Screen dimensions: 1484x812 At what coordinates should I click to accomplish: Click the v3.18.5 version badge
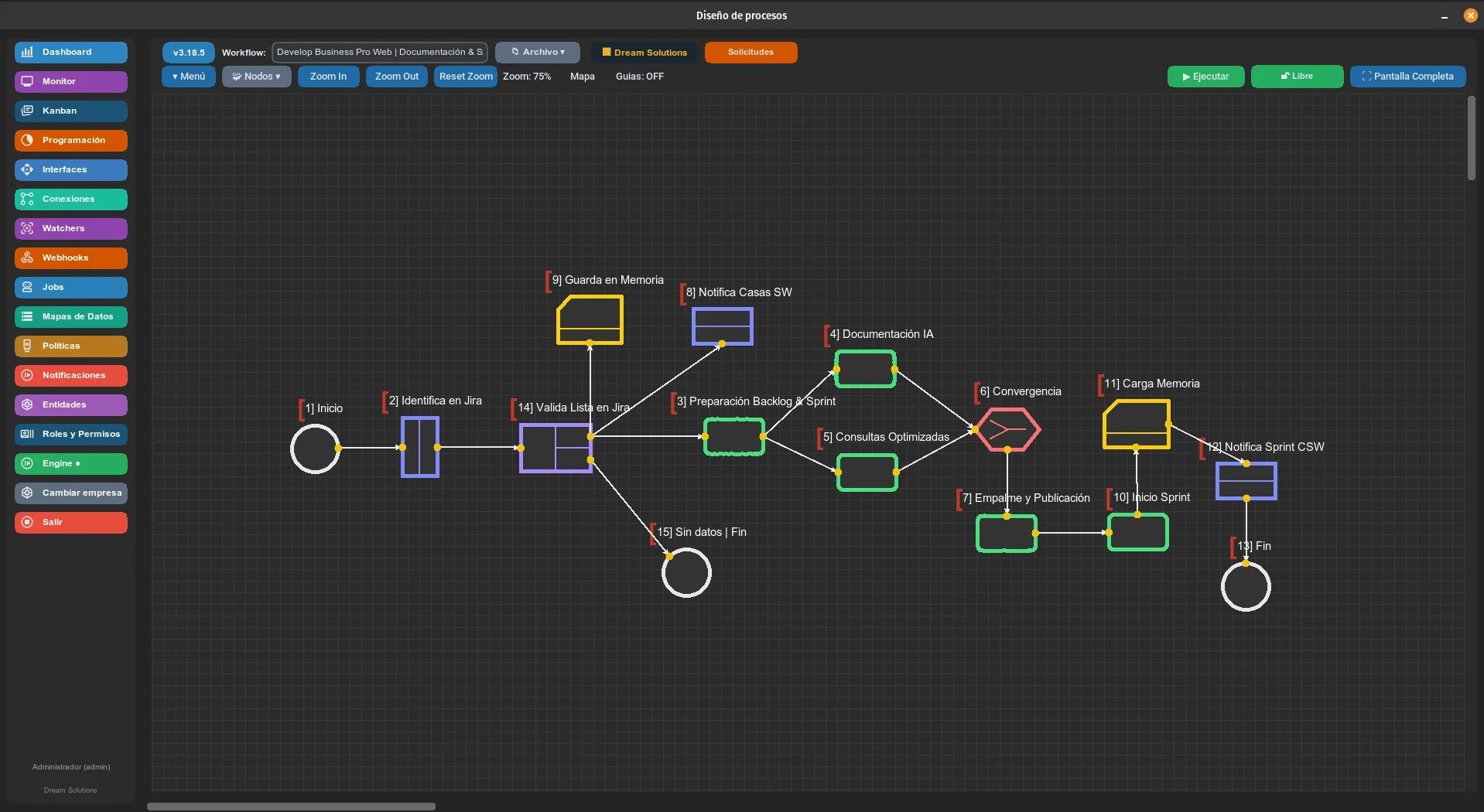click(189, 53)
